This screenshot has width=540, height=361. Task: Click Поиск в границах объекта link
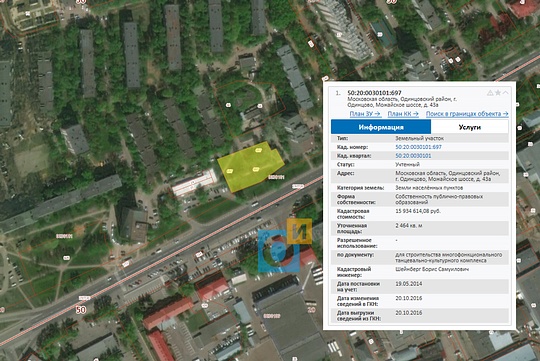pyautogui.click(x=467, y=114)
